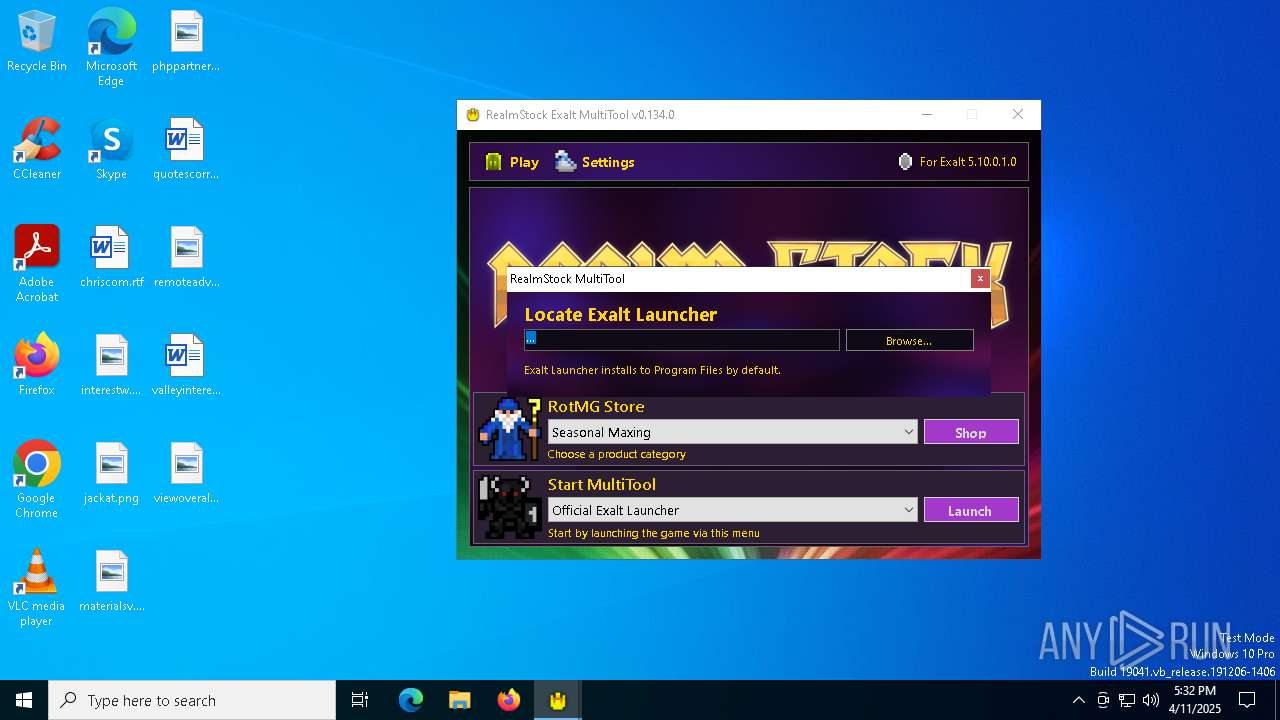The width and height of the screenshot is (1280, 720).
Task: Select the Skype desktop shortcut
Action: click(111, 149)
